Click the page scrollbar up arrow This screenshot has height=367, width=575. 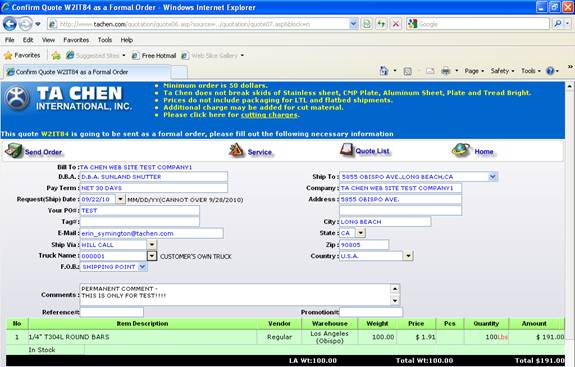coord(569,87)
